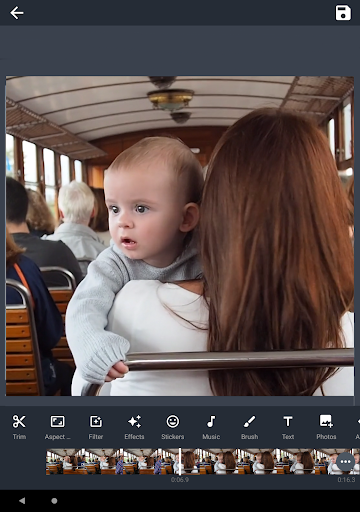Add Text with the T icon
This screenshot has height=512, width=360.
pos(288,427)
